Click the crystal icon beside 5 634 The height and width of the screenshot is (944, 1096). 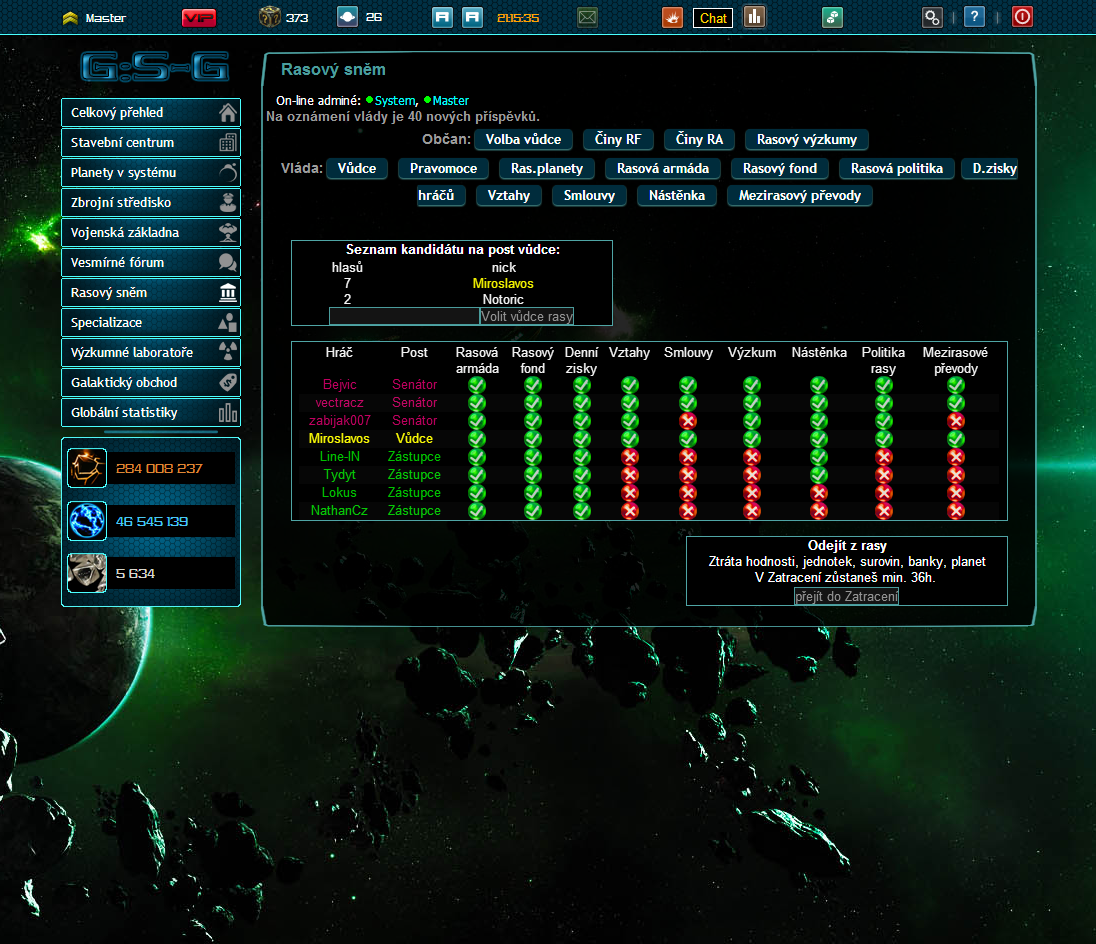pyautogui.click(x=87, y=573)
